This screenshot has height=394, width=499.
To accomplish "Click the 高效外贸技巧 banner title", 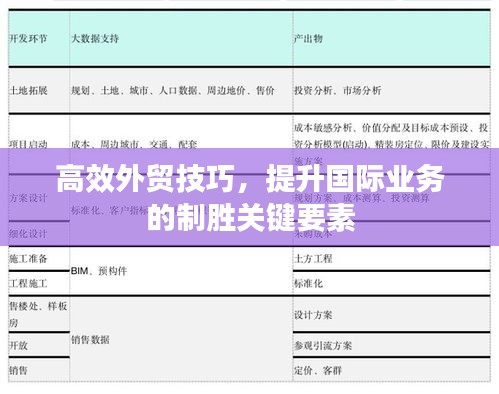I will pyautogui.click(x=250, y=197).
